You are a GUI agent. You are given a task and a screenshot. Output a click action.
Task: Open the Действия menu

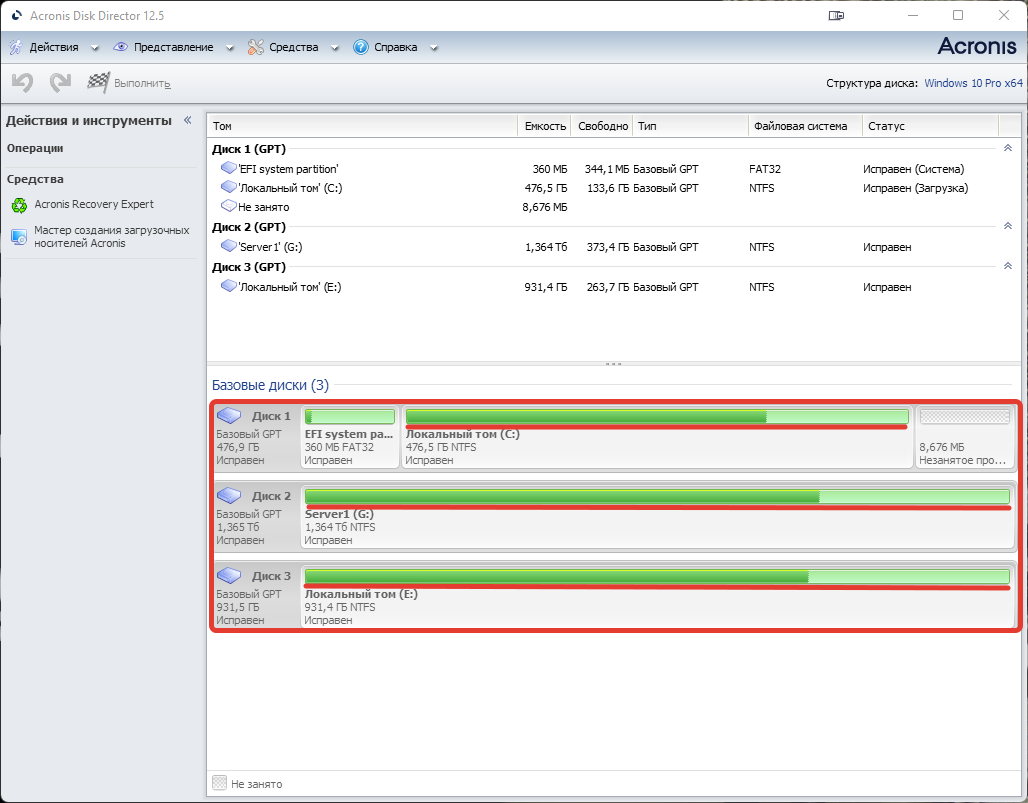coord(54,47)
